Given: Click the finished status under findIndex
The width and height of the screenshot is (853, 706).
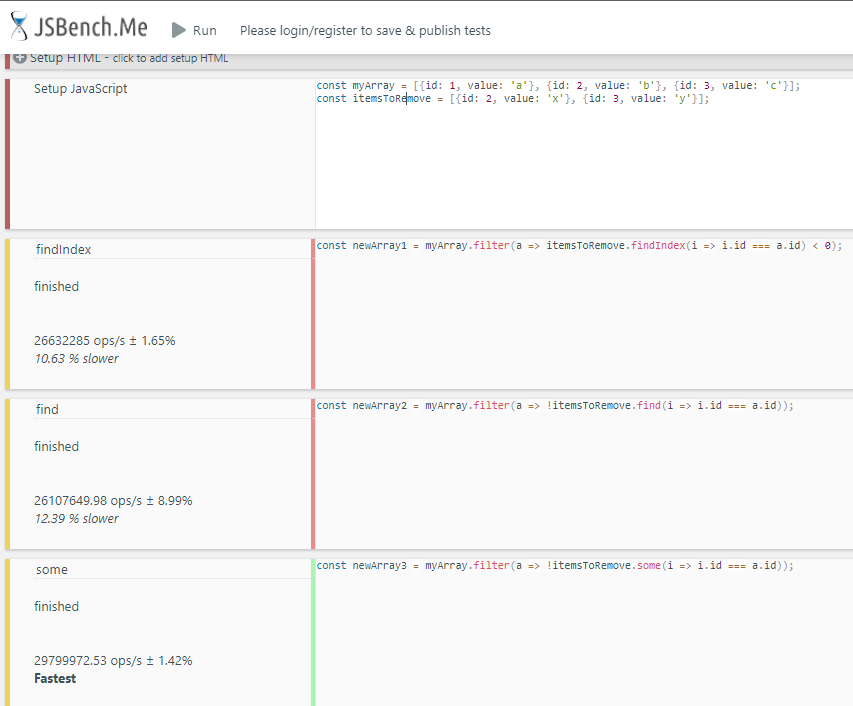Looking at the screenshot, I should 56,286.
